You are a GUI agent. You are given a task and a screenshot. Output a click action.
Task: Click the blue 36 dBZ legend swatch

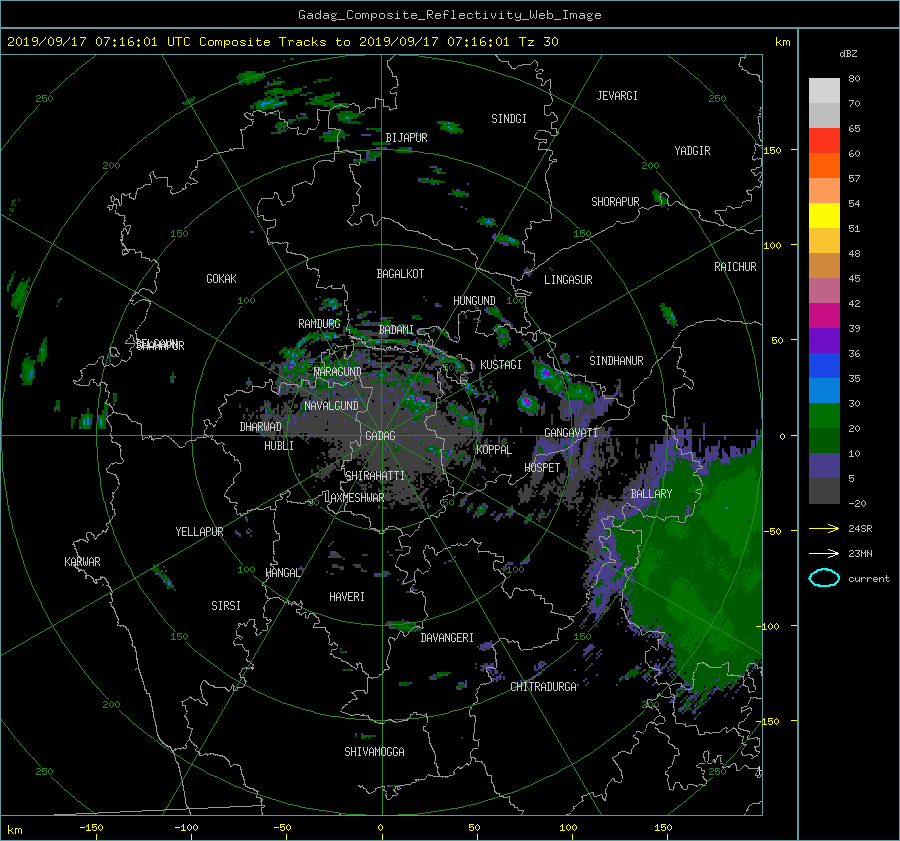[824, 366]
